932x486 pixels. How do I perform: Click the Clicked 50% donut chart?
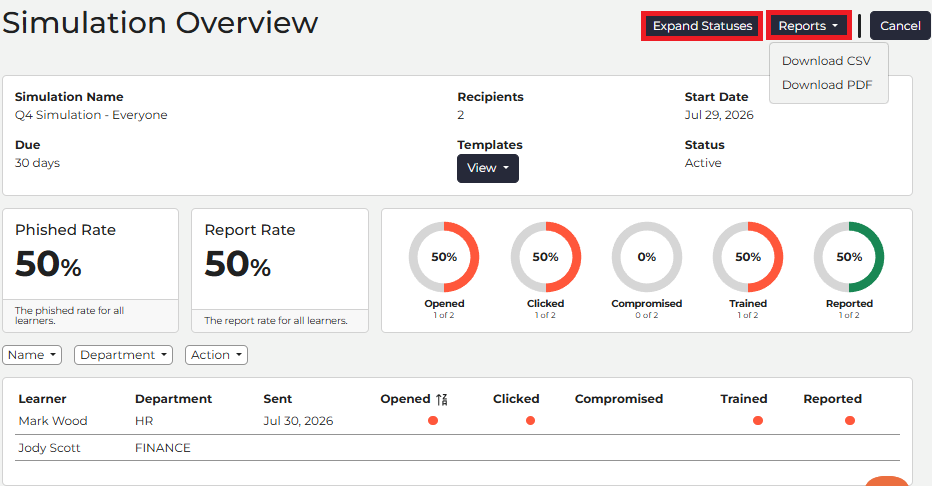coord(545,257)
